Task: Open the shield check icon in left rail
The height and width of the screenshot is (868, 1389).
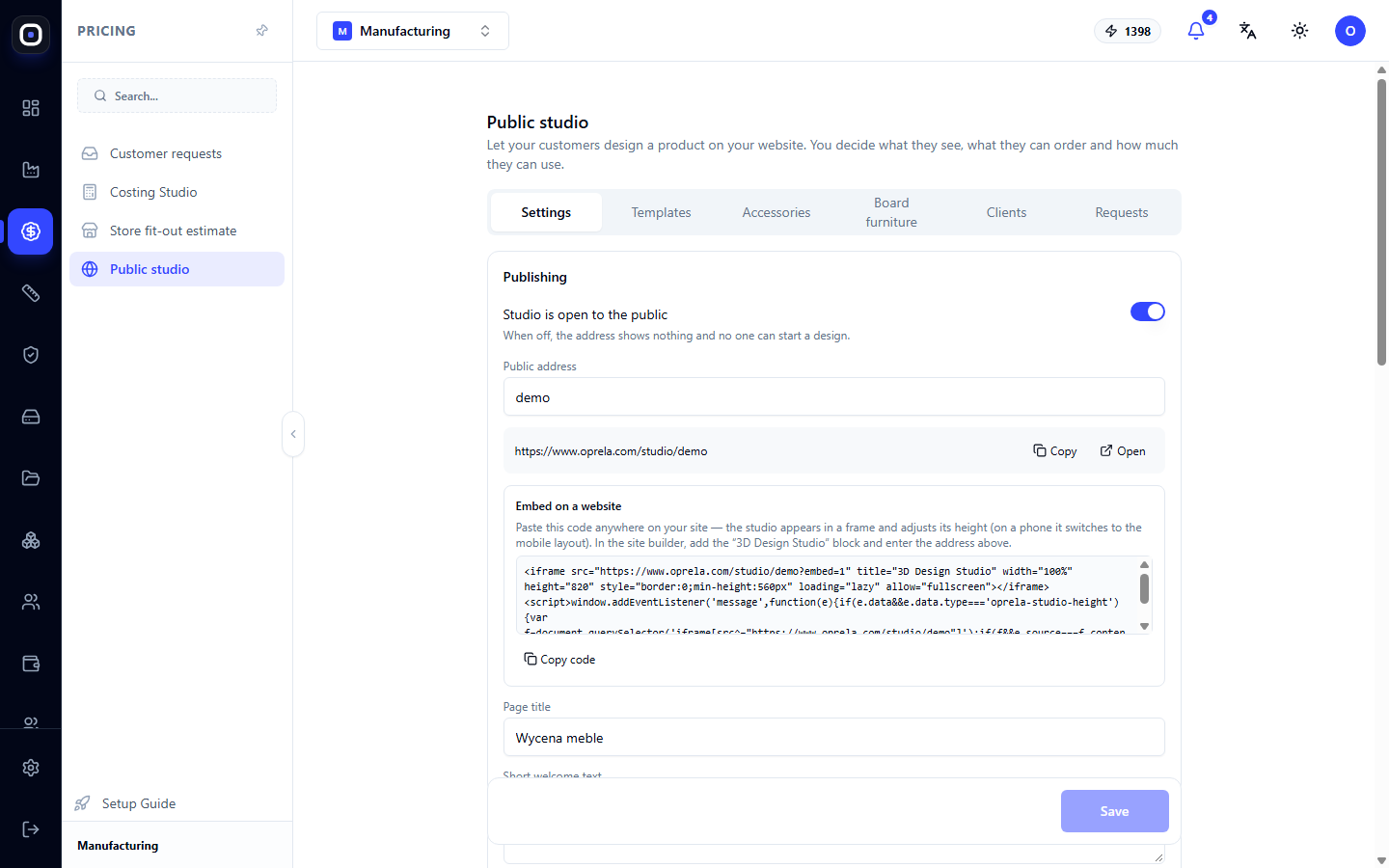Action: pyautogui.click(x=31, y=355)
